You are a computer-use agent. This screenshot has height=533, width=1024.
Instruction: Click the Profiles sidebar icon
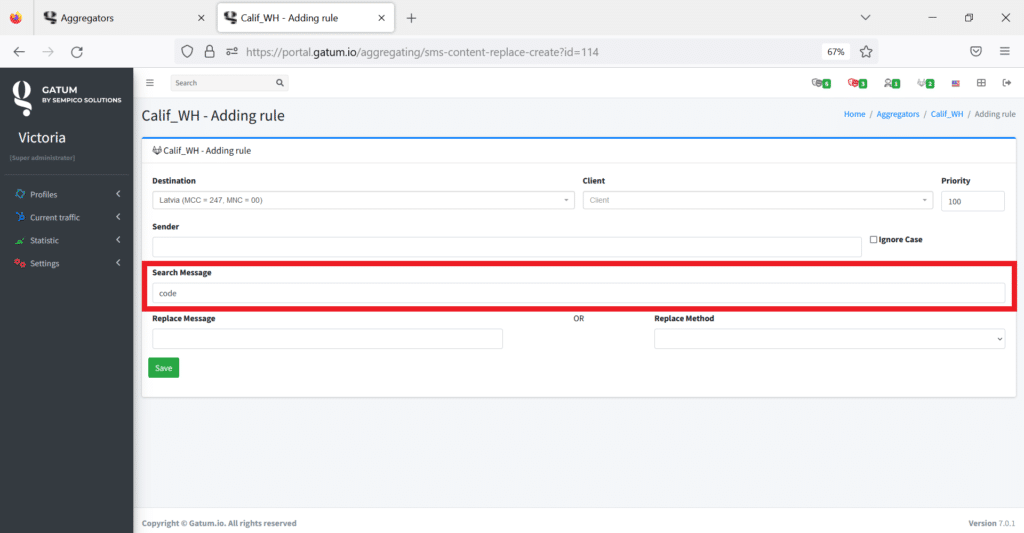[x=20, y=194]
